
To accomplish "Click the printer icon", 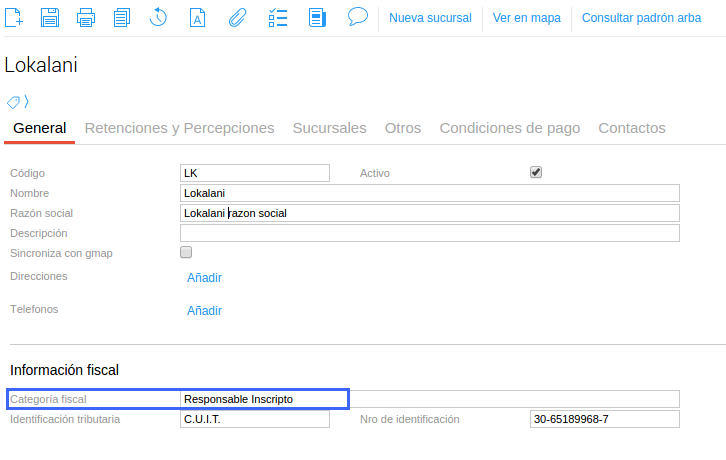I will 86,17.
